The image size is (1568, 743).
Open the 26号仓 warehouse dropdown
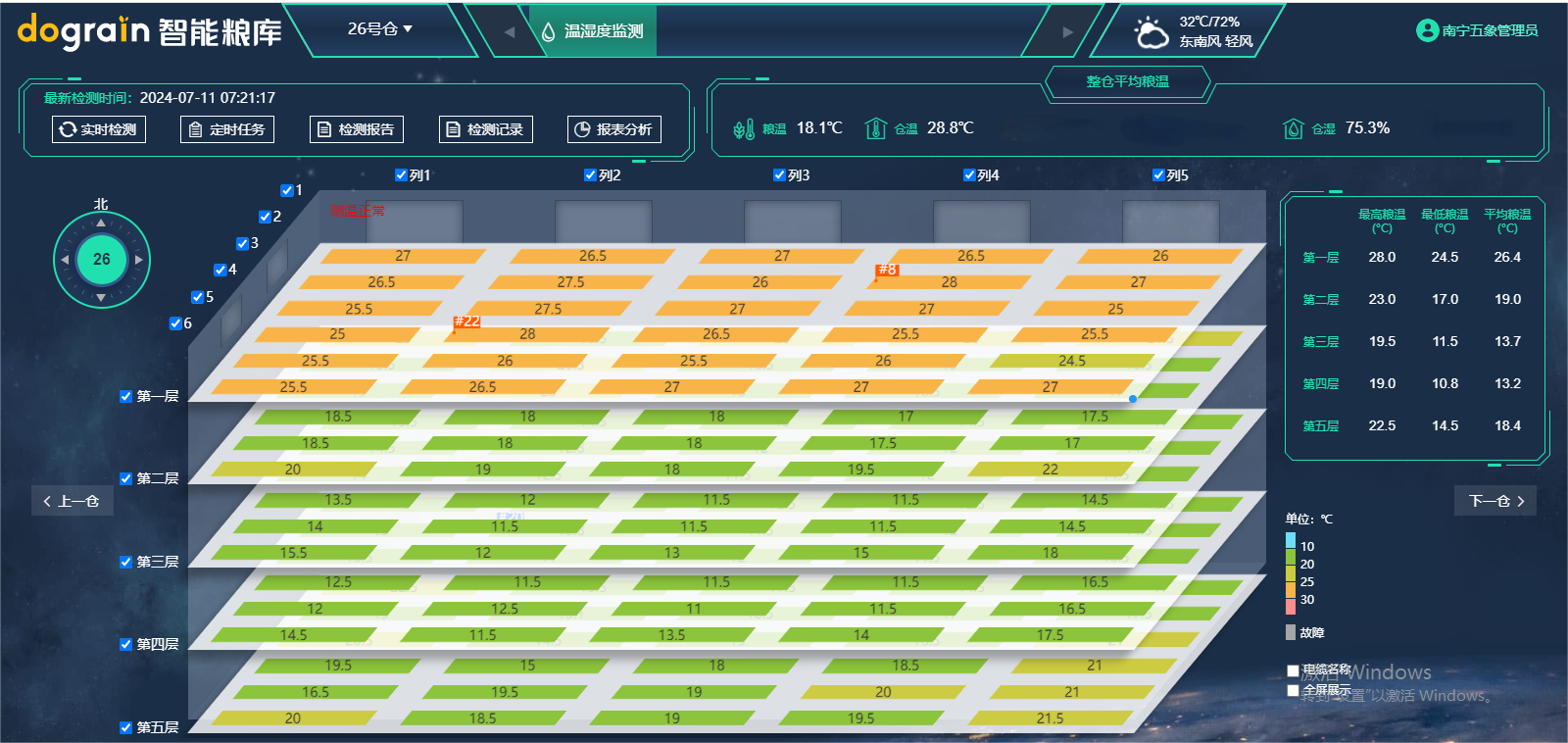coord(379,29)
